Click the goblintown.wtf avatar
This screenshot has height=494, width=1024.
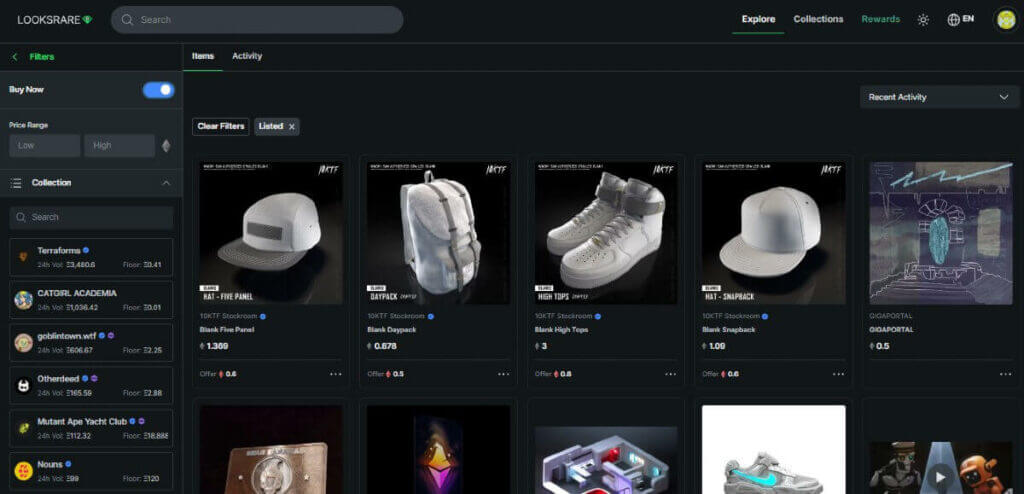(24, 343)
